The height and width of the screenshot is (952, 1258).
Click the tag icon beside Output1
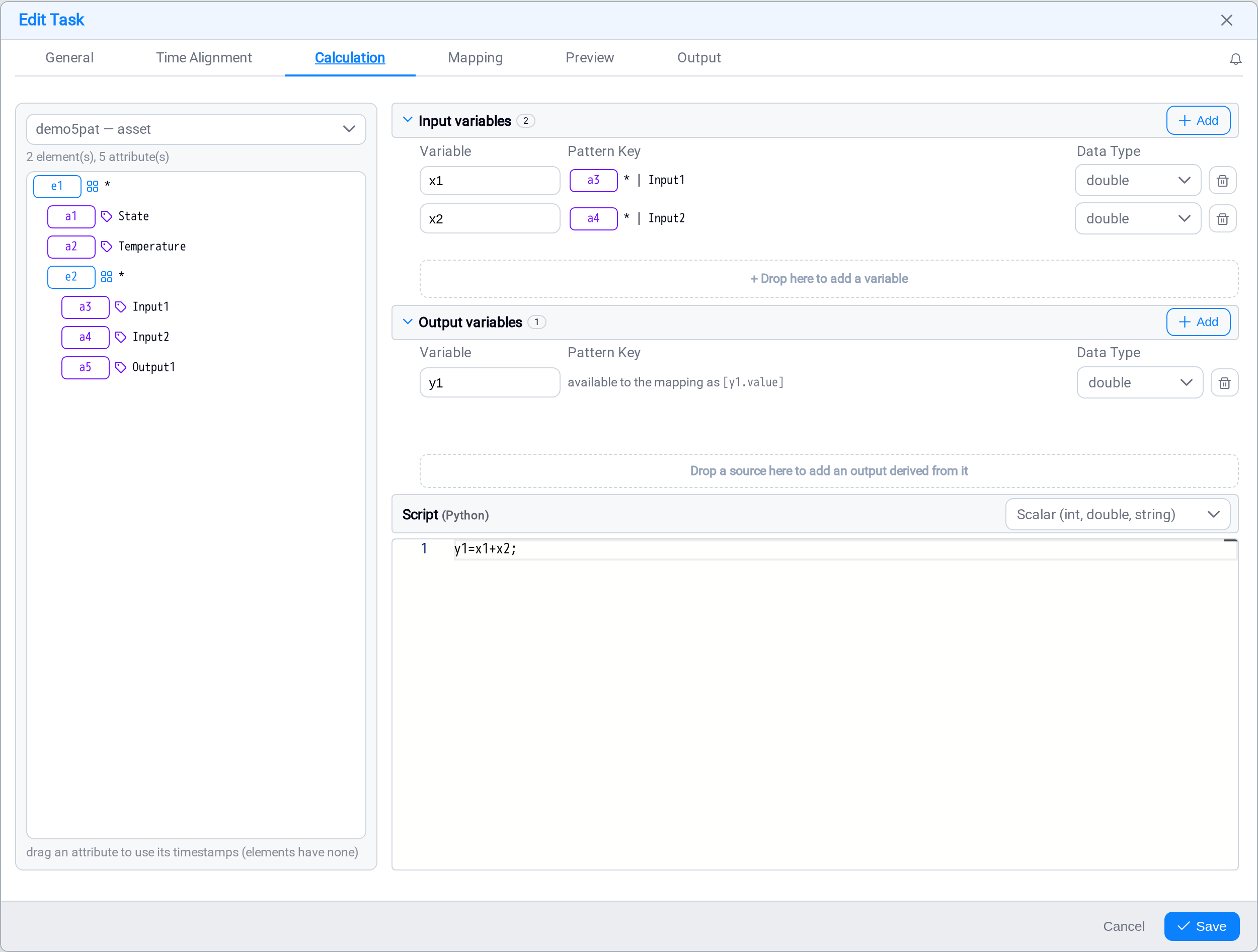[121, 367]
